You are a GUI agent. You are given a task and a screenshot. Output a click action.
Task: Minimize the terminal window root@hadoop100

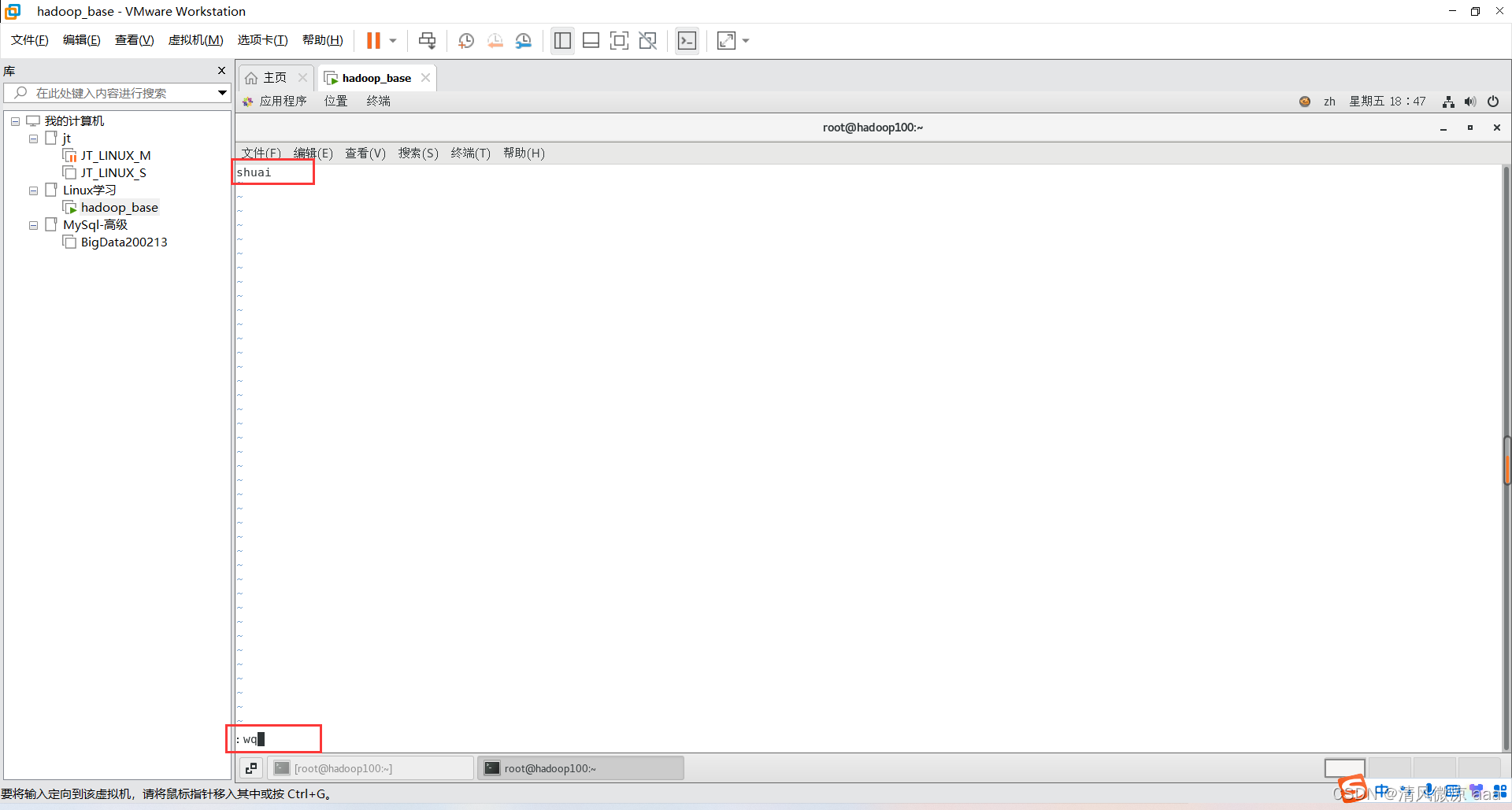1443,128
